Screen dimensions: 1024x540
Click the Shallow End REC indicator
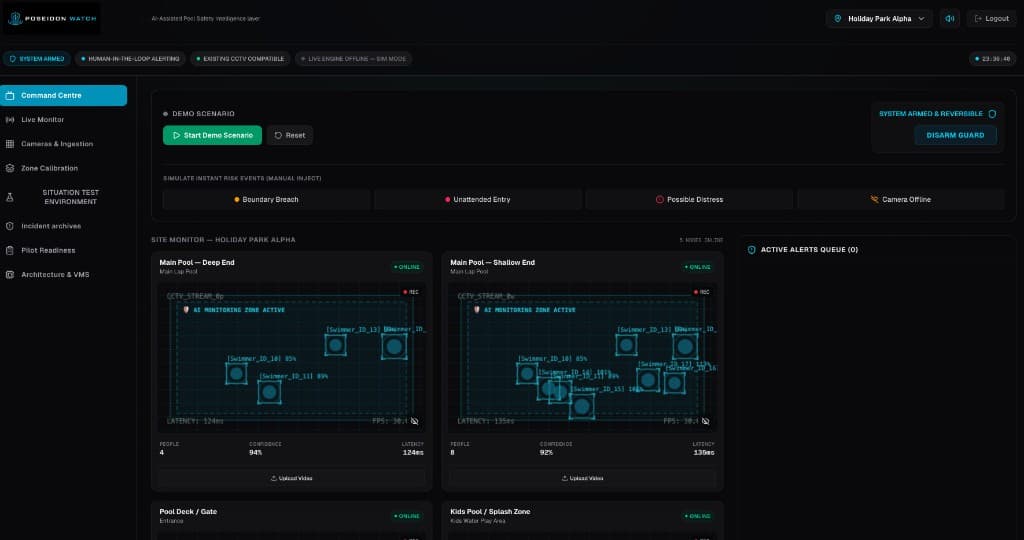(702, 292)
